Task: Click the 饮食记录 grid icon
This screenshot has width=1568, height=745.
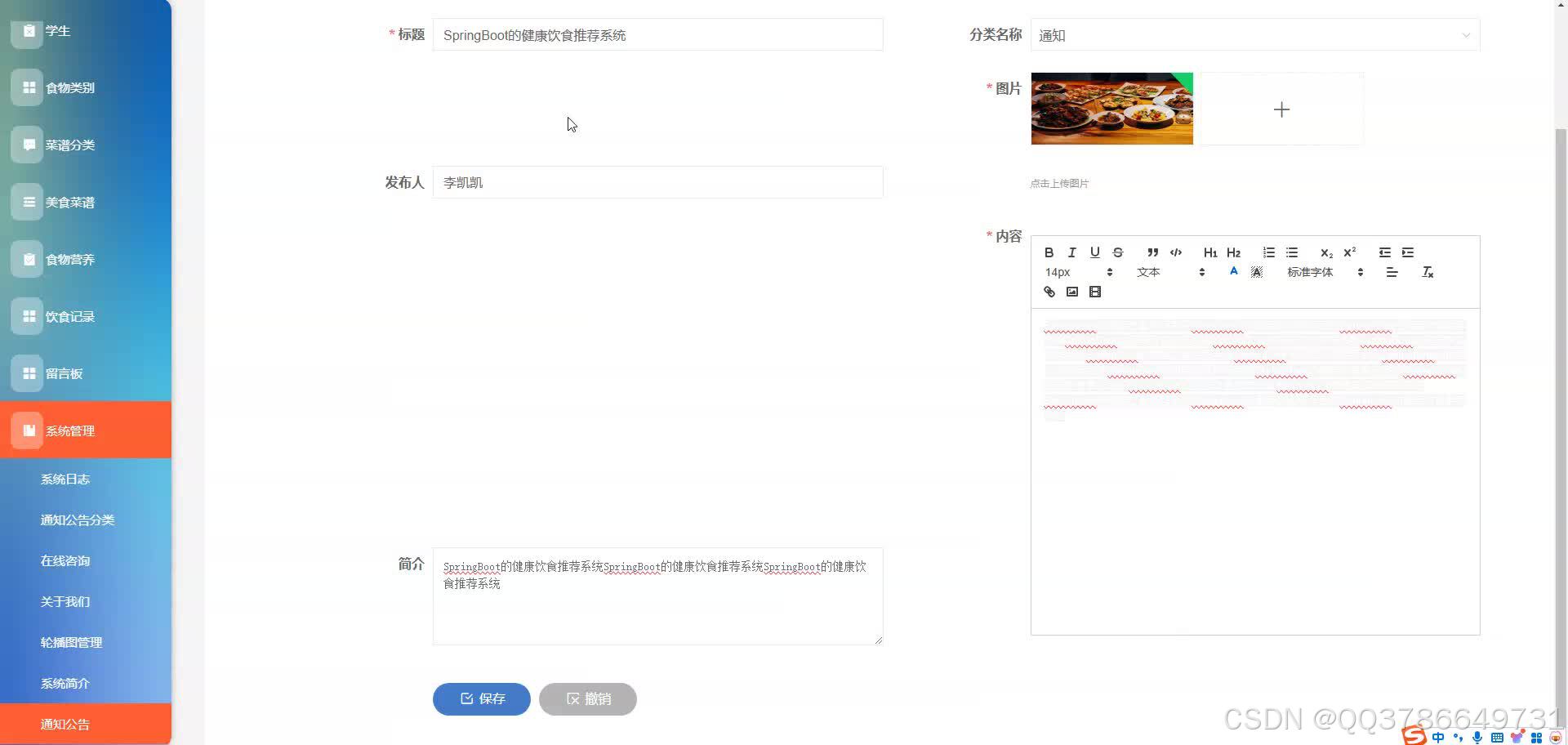Action: coord(29,316)
